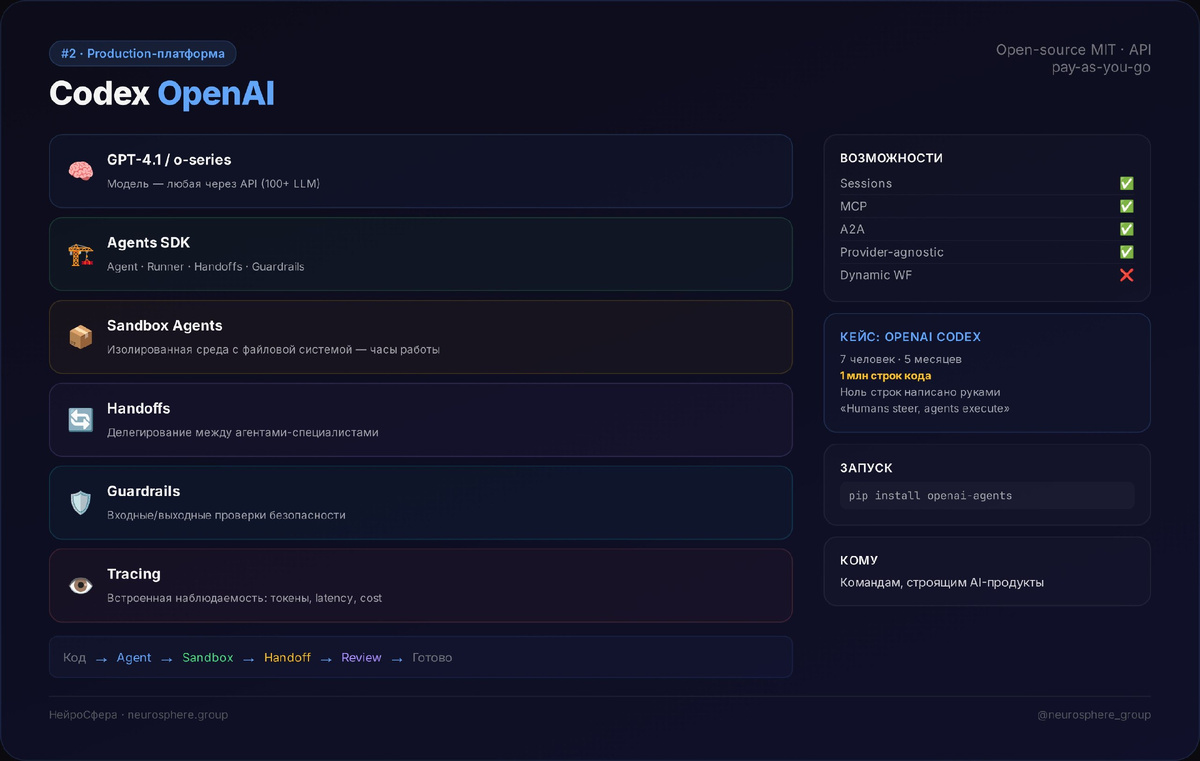The height and width of the screenshot is (761, 1200).
Task: Click the Готово step in the workflow
Action: 432,658
